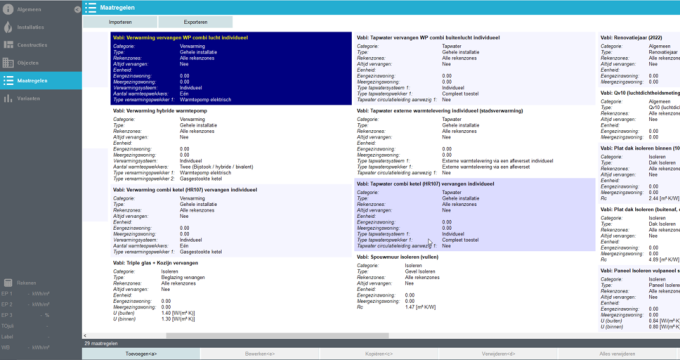The height and width of the screenshot is (360, 680).
Task: Click the Importeren button
Action: click(120, 22)
